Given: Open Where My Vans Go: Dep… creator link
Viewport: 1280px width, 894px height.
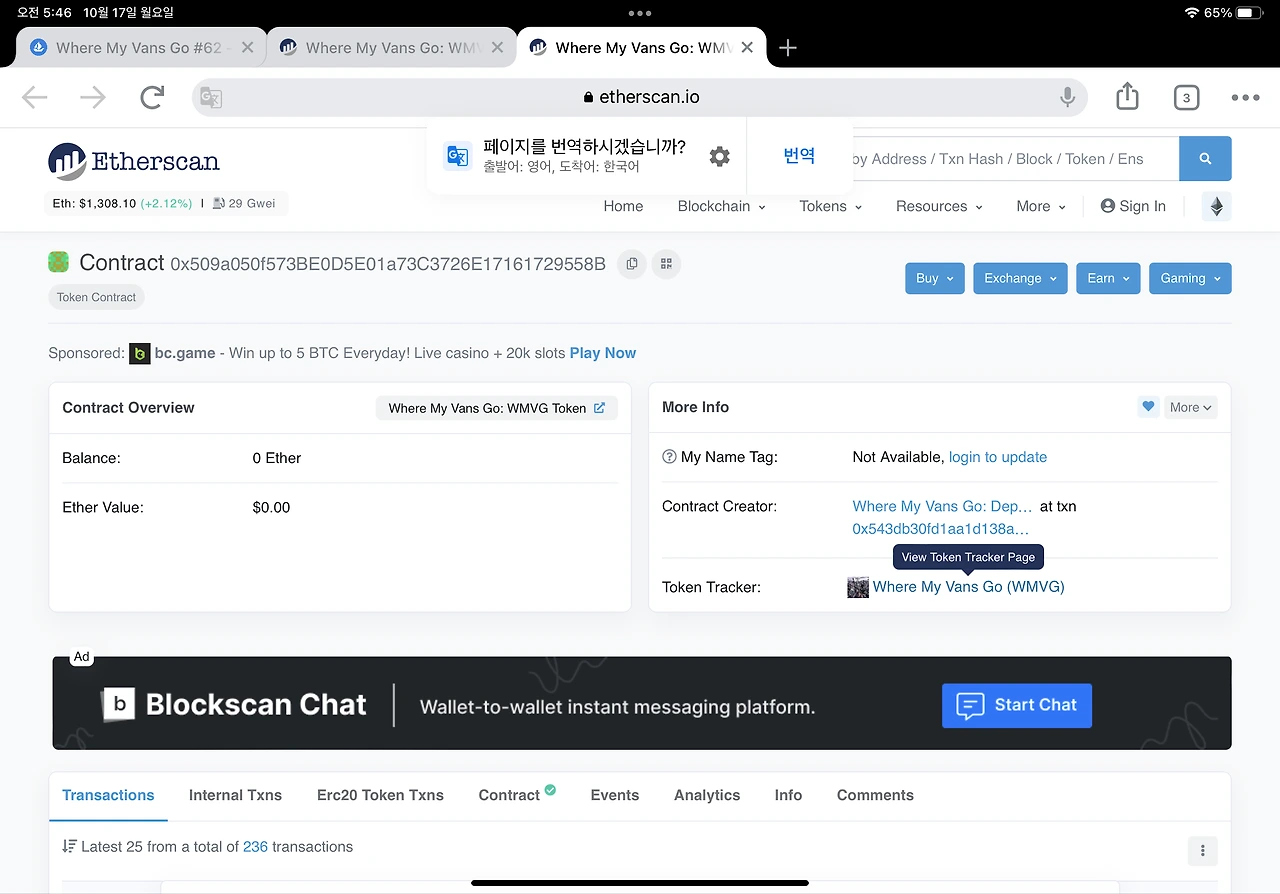Looking at the screenshot, I should click(x=943, y=506).
